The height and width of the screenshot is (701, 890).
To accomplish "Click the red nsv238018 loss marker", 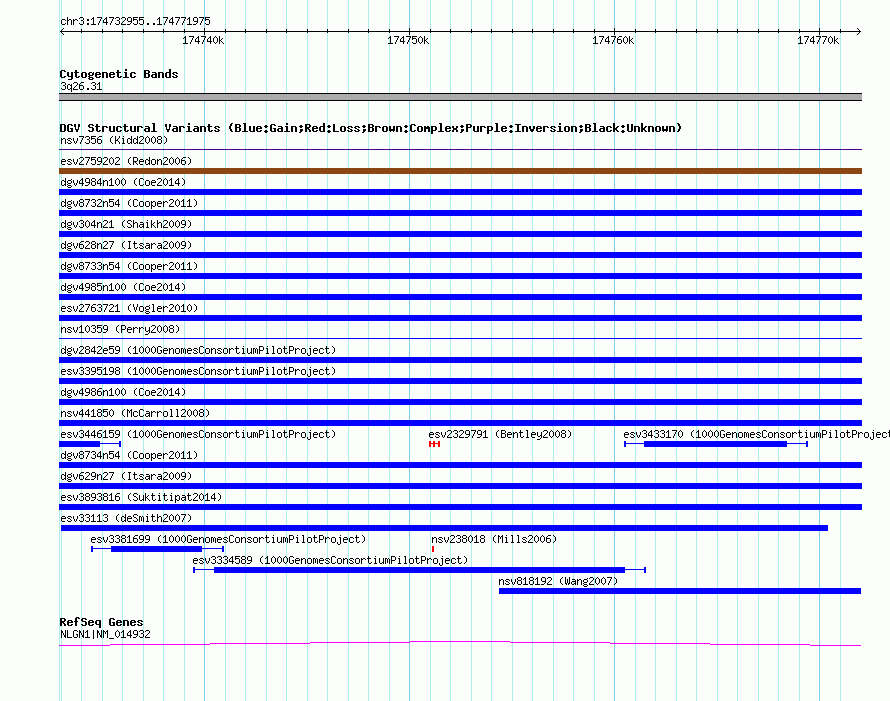I will (x=433, y=549).
